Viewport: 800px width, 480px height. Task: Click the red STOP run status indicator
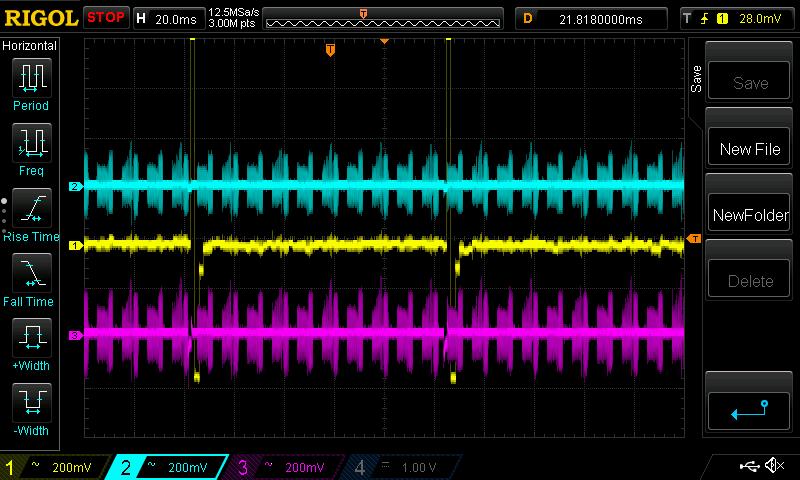click(106, 17)
